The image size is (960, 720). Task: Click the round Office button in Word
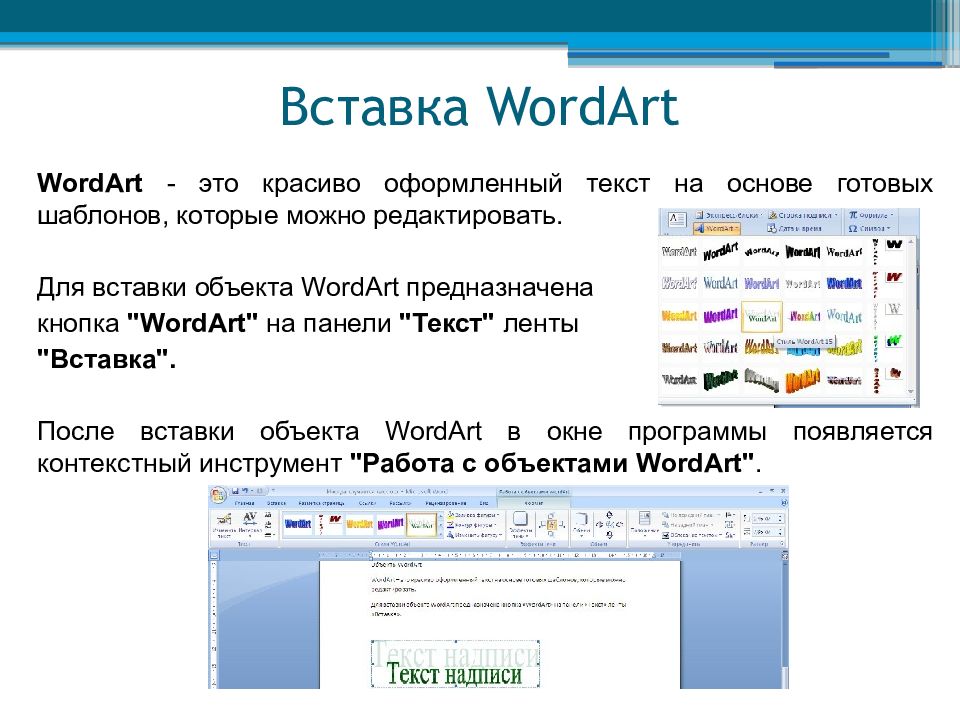218,495
